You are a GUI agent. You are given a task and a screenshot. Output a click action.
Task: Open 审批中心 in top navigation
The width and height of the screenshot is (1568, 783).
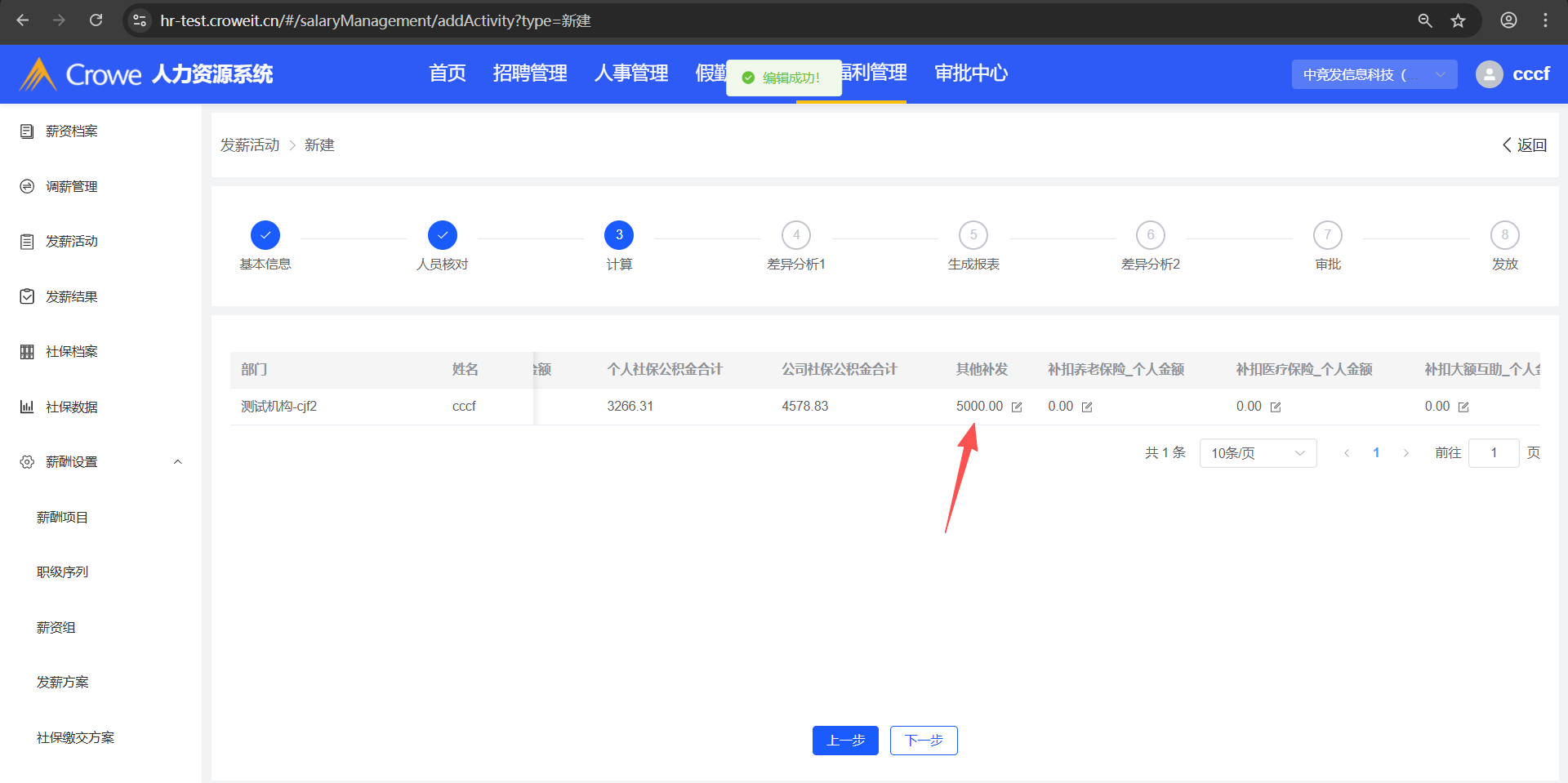click(x=970, y=73)
